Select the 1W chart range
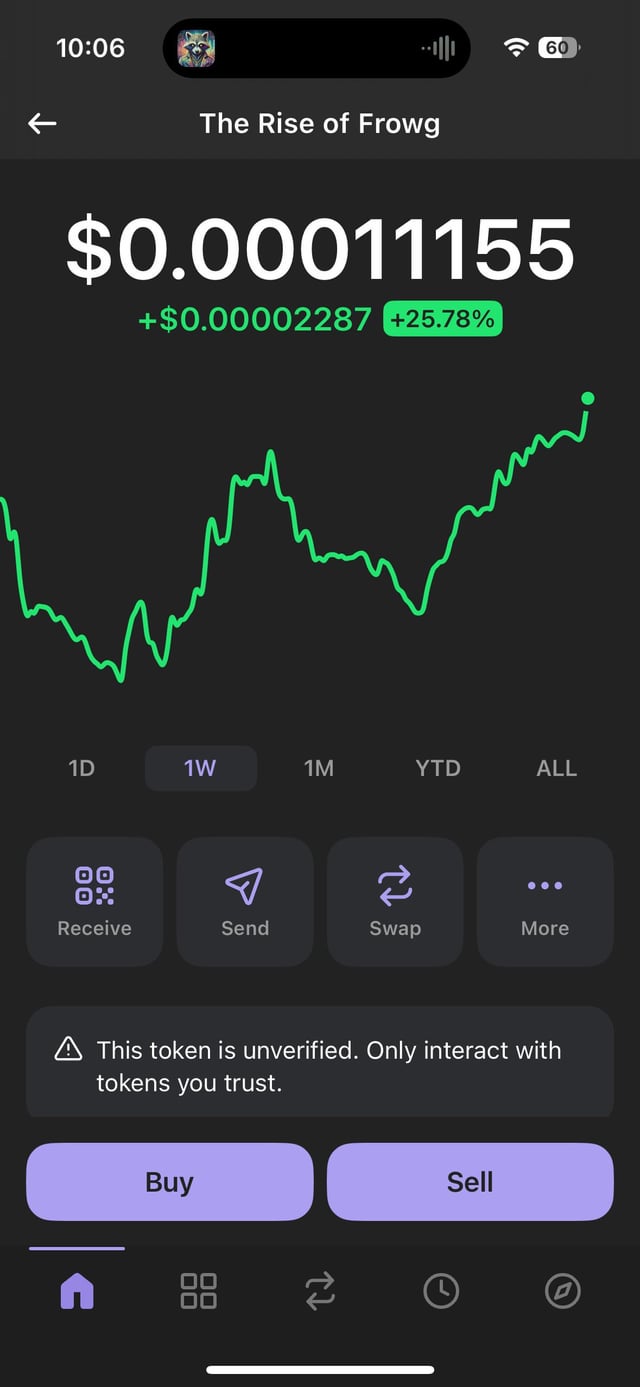Viewport: 640px width, 1387px height. click(x=200, y=768)
